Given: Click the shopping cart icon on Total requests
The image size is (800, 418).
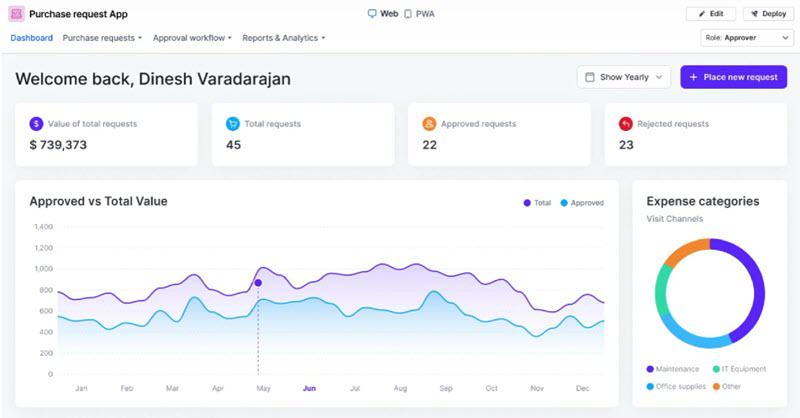Looking at the screenshot, I should 233,124.
